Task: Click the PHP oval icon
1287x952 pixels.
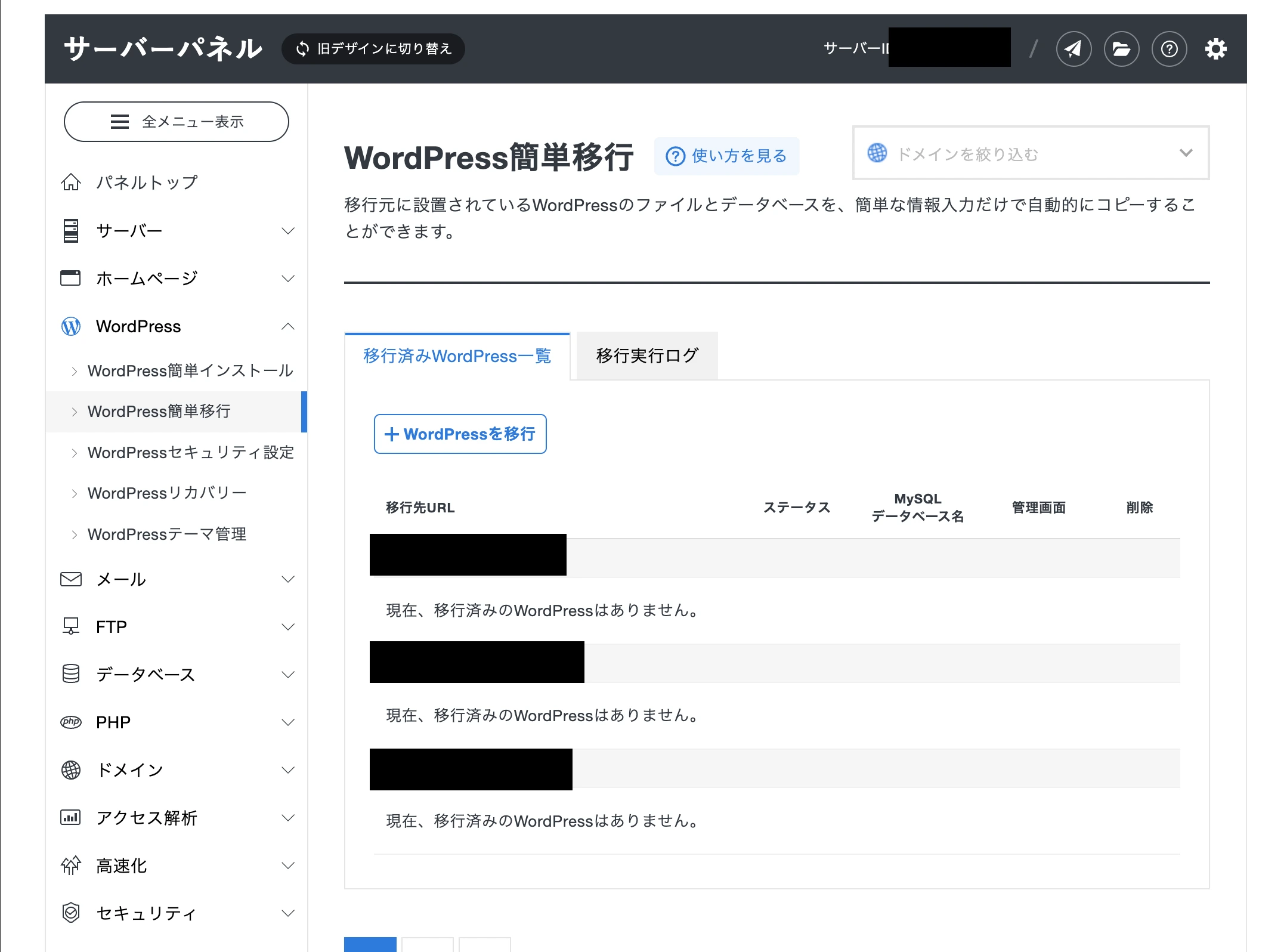Action: coord(71,722)
